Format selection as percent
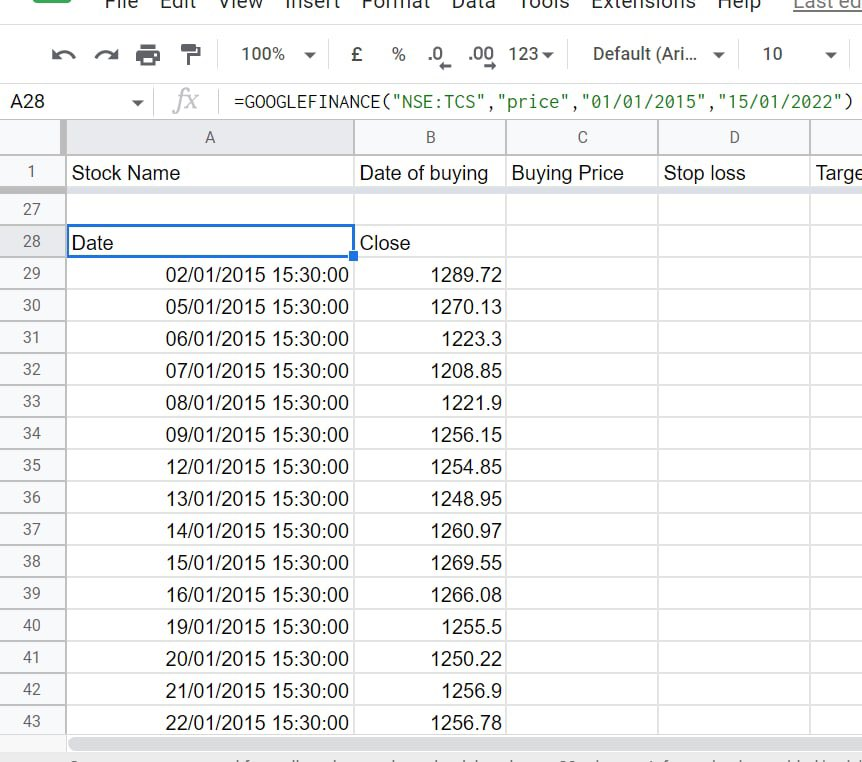862x762 pixels. point(398,54)
